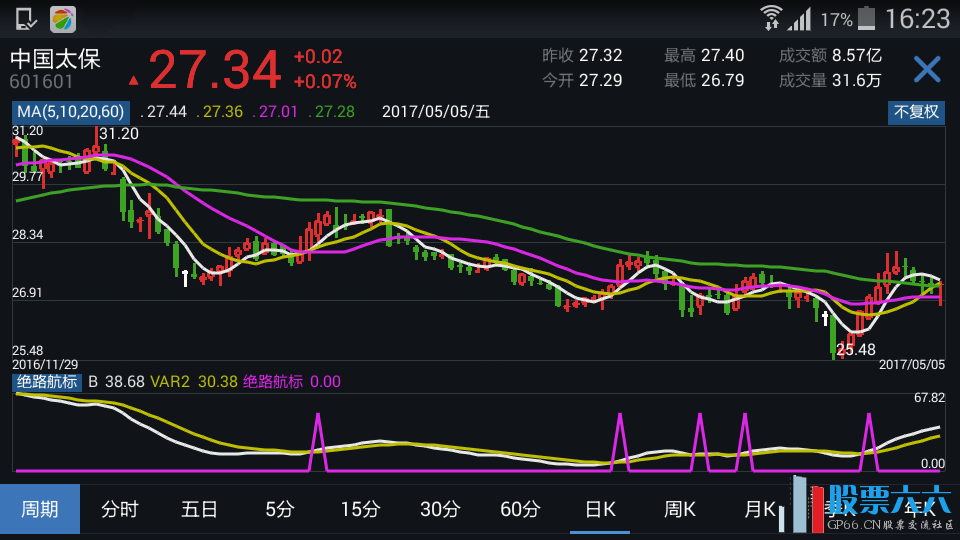Select the 15分 chart tab
This screenshot has width=960, height=540.
coord(360,509)
